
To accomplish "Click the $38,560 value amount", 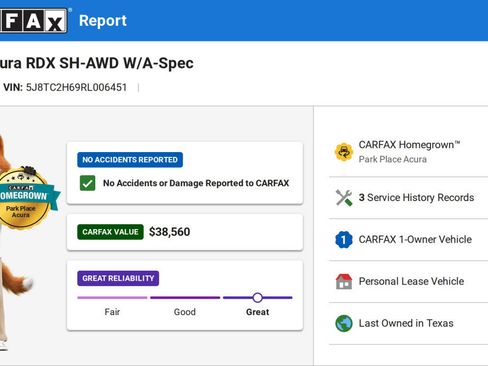I will click(x=169, y=232).
